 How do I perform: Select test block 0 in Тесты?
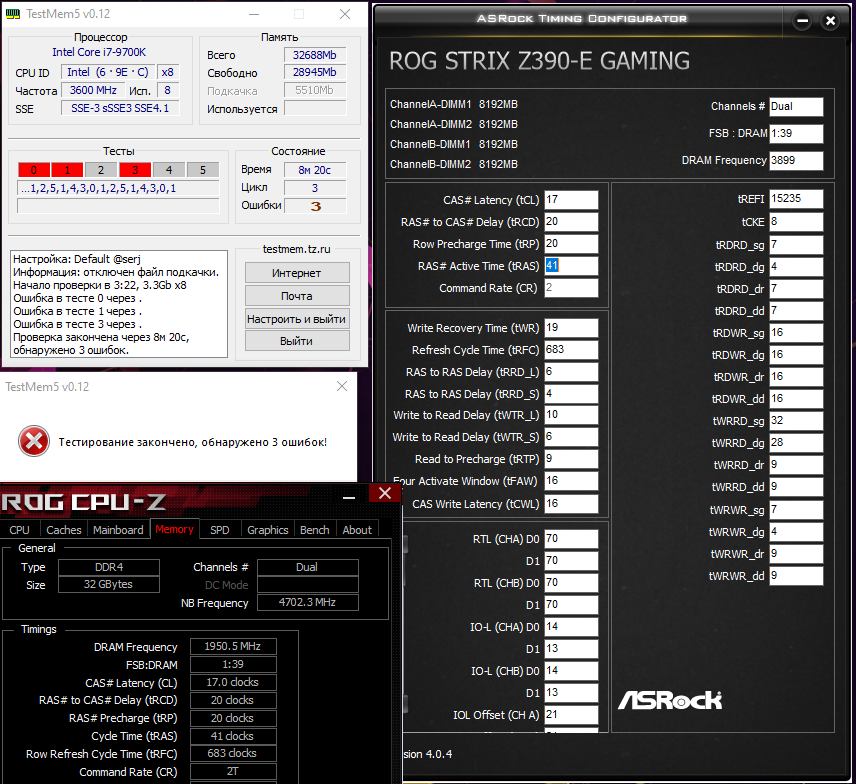pyautogui.click(x=34, y=170)
